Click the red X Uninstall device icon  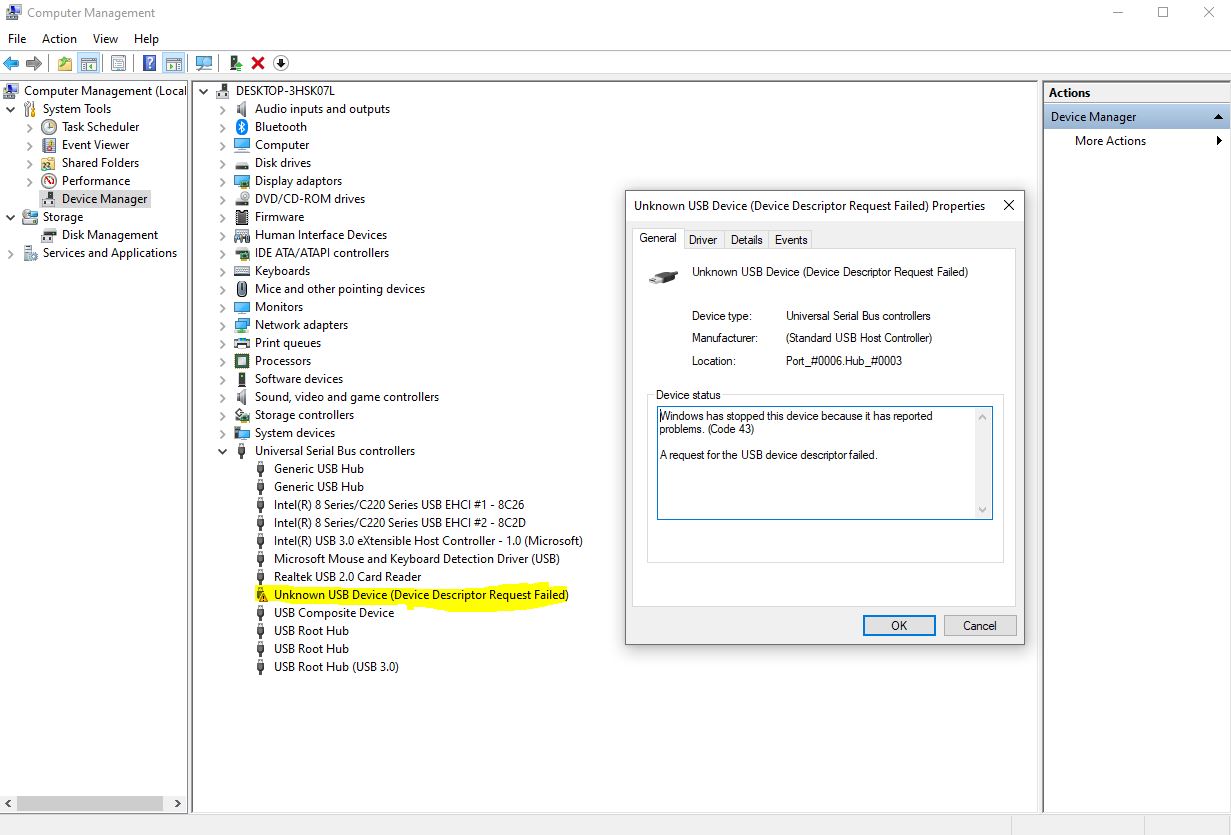[258, 63]
